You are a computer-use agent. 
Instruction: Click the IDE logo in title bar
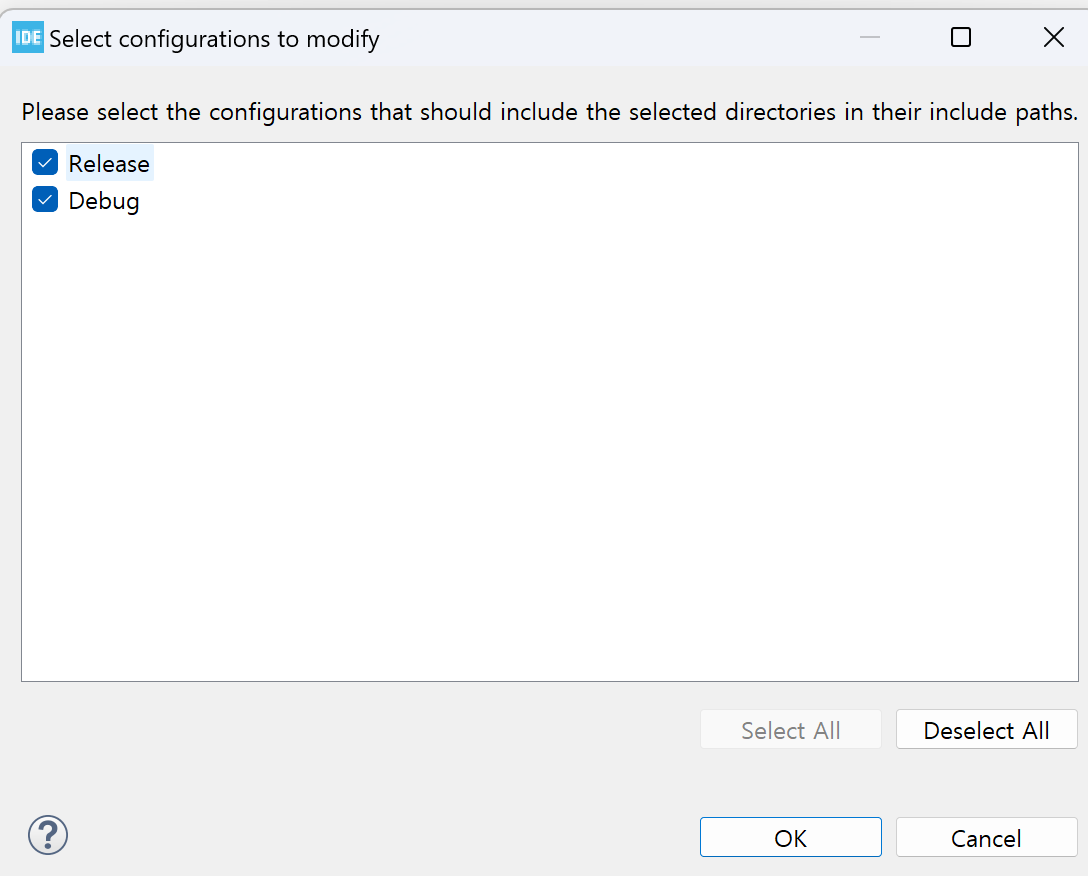(x=27, y=38)
